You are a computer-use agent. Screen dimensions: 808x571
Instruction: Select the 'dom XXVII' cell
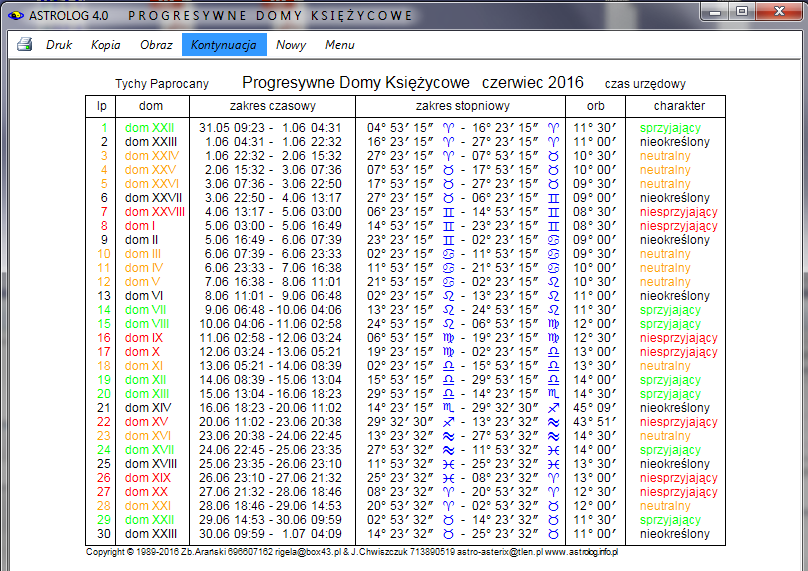153,197
